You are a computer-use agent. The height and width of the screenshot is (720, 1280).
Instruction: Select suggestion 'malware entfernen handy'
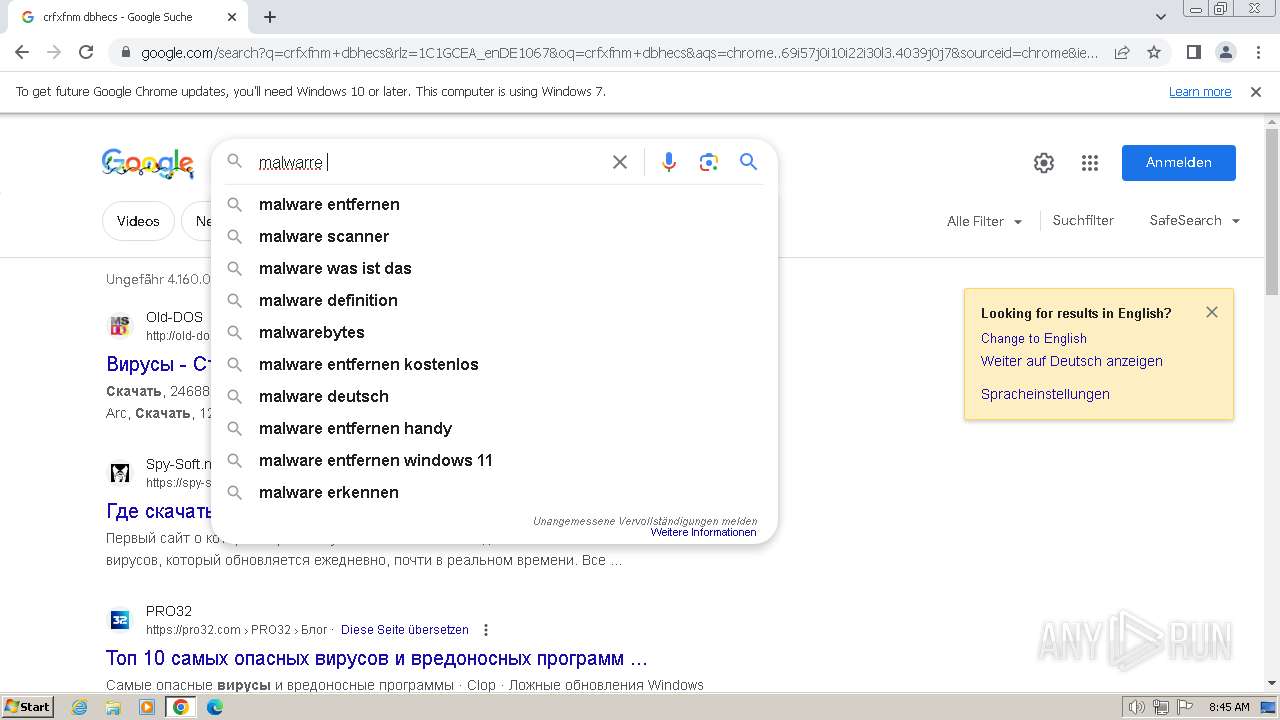(494, 428)
